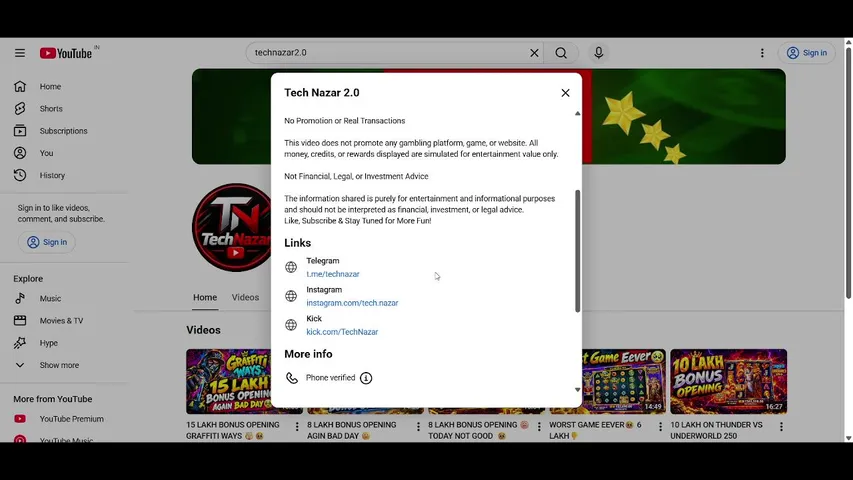Open instagram.com/tech.nazar link

tap(352, 303)
